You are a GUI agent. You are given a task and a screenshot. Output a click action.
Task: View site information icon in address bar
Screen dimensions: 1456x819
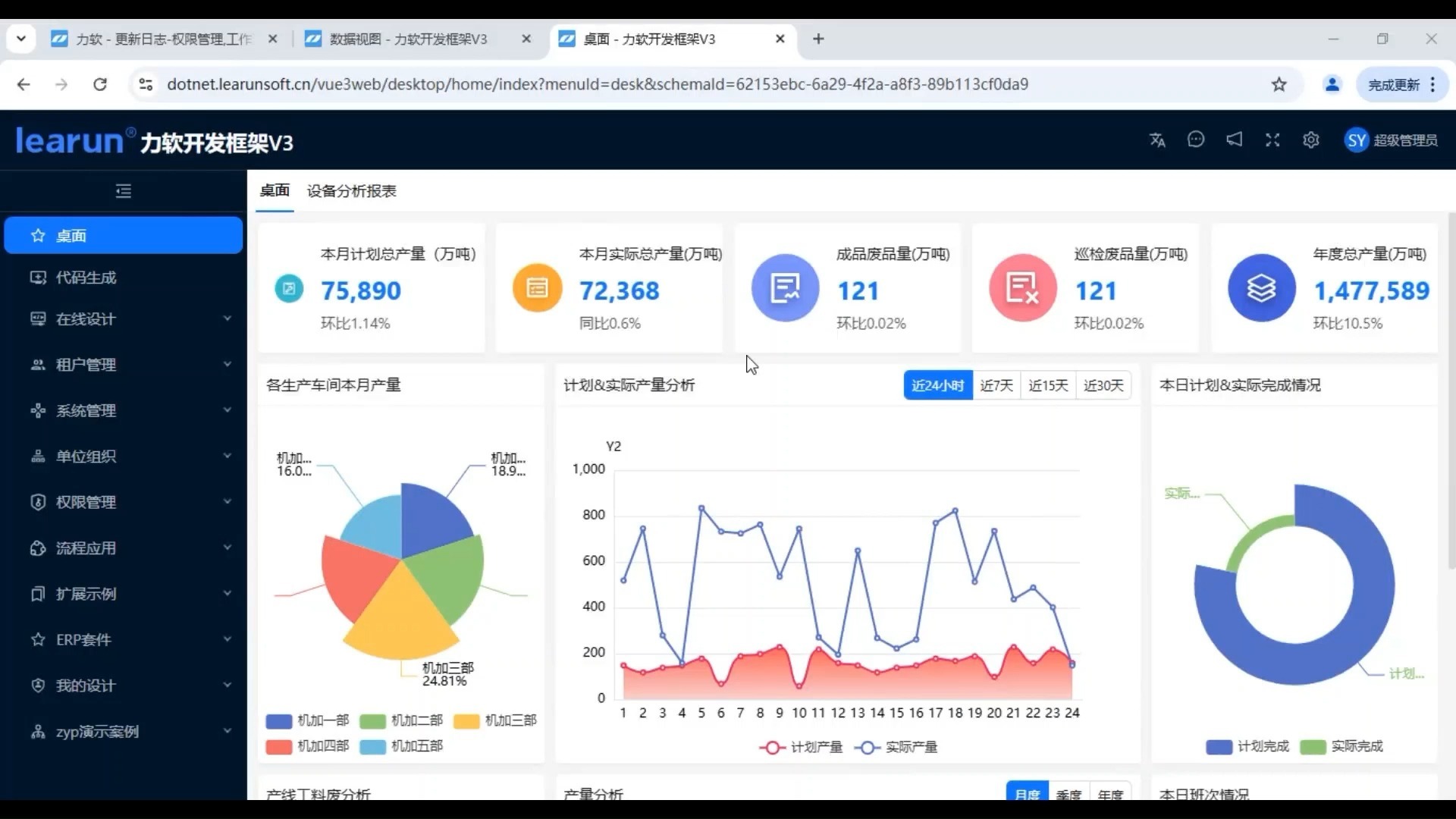(x=146, y=84)
